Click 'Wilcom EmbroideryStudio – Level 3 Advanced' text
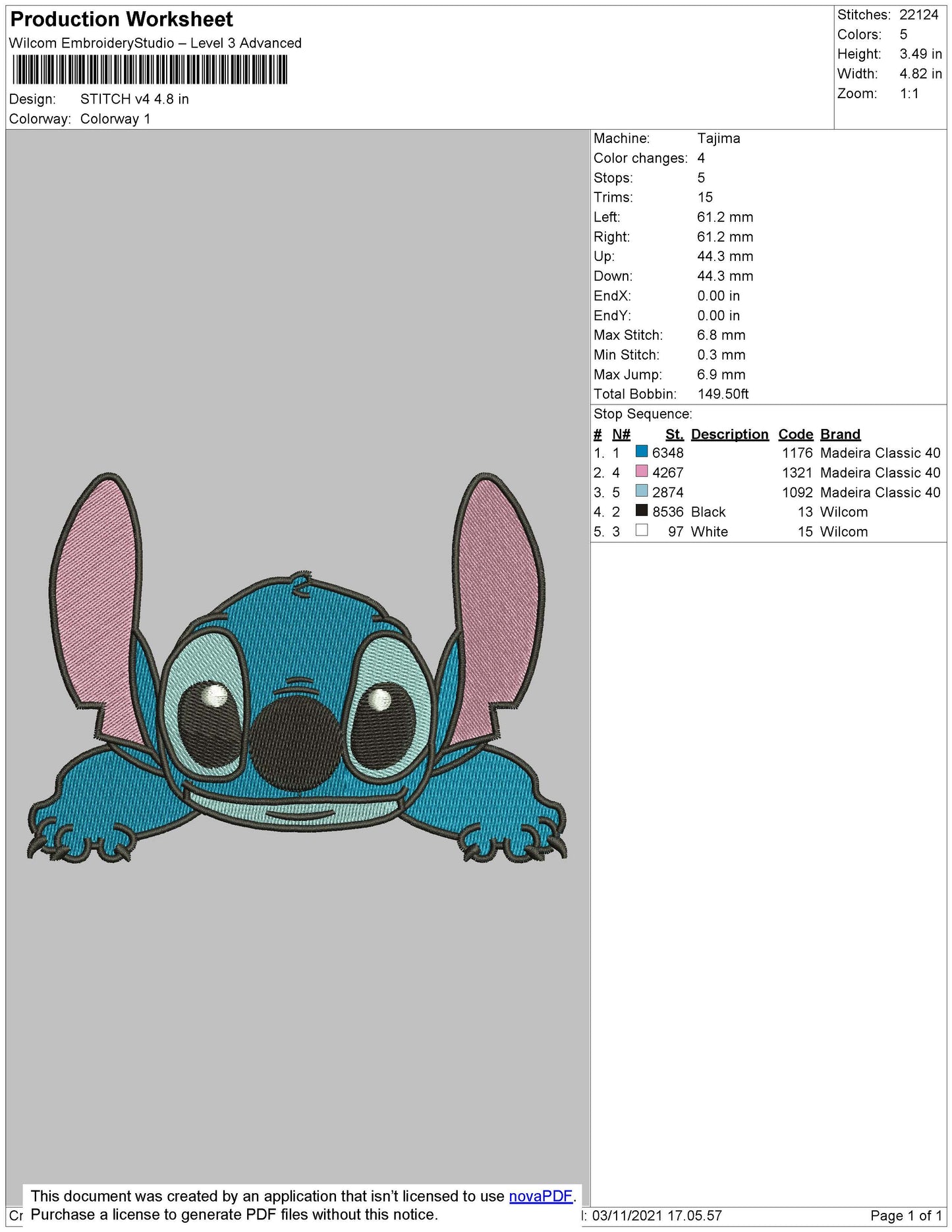Viewport: 952px width, 1232px height. pyautogui.click(x=155, y=43)
